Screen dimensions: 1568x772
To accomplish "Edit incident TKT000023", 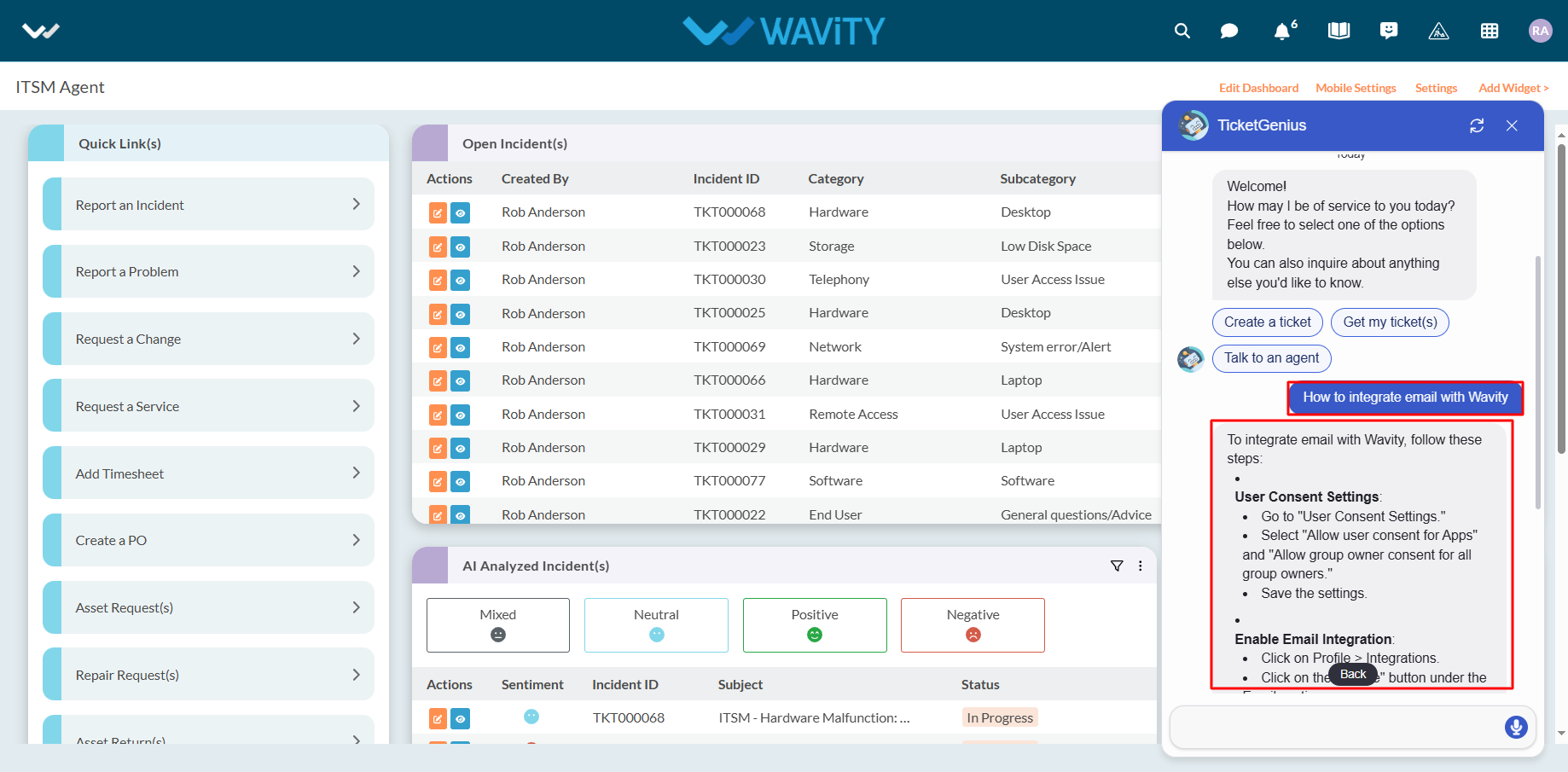I will (438, 247).
